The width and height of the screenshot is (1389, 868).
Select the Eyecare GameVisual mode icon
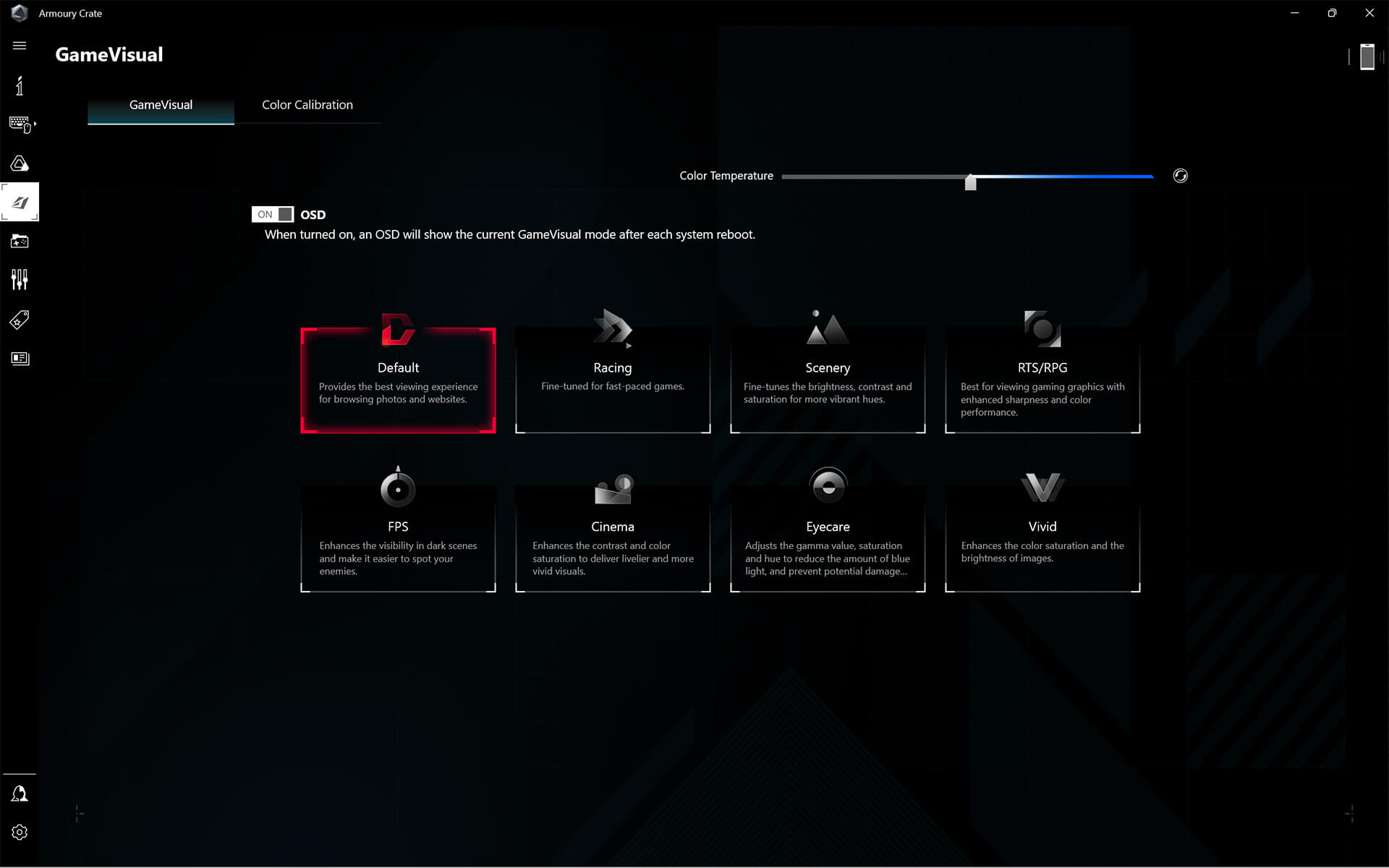tap(827, 487)
